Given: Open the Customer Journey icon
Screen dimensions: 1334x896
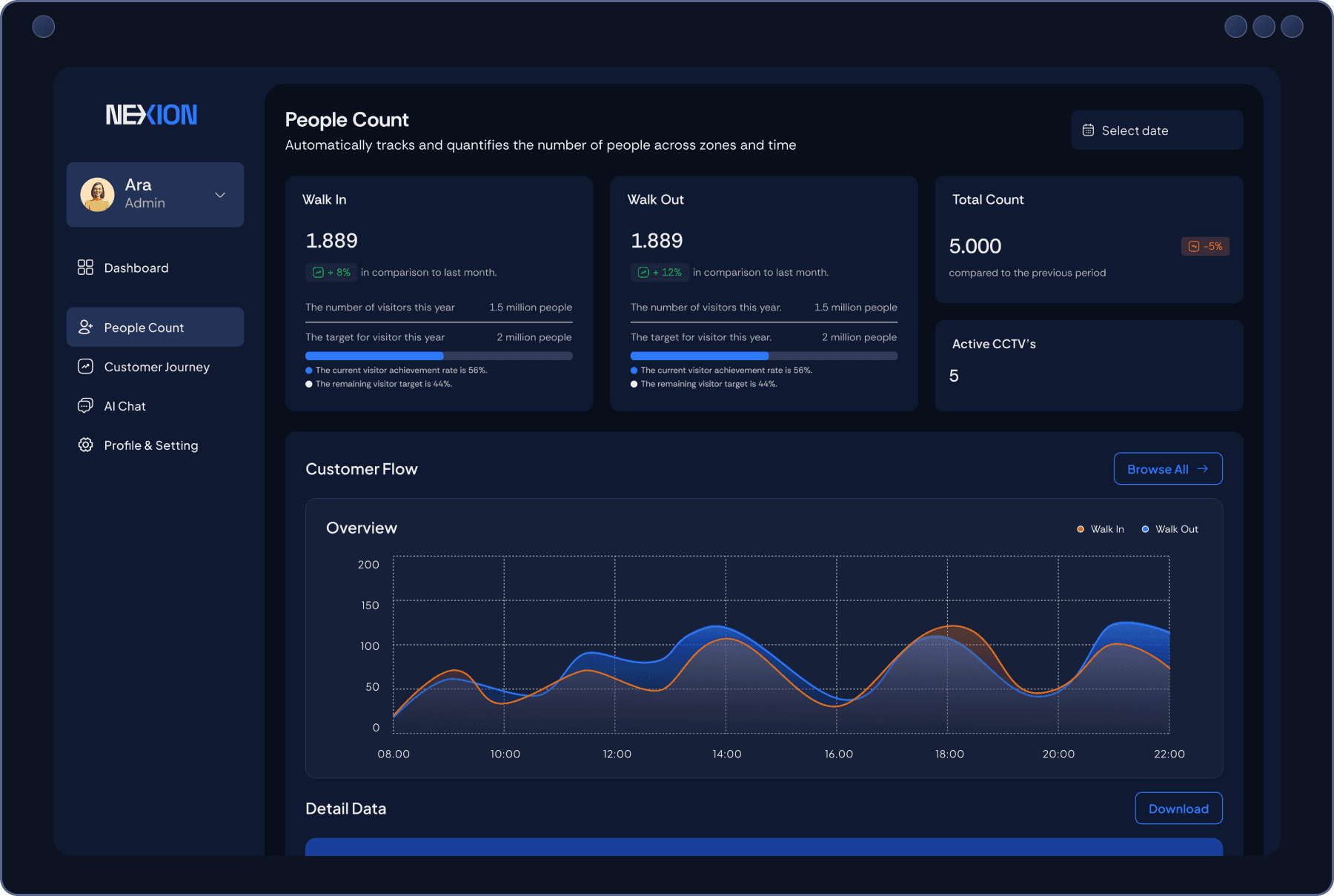Looking at the screenshot, I should (85, 366).
